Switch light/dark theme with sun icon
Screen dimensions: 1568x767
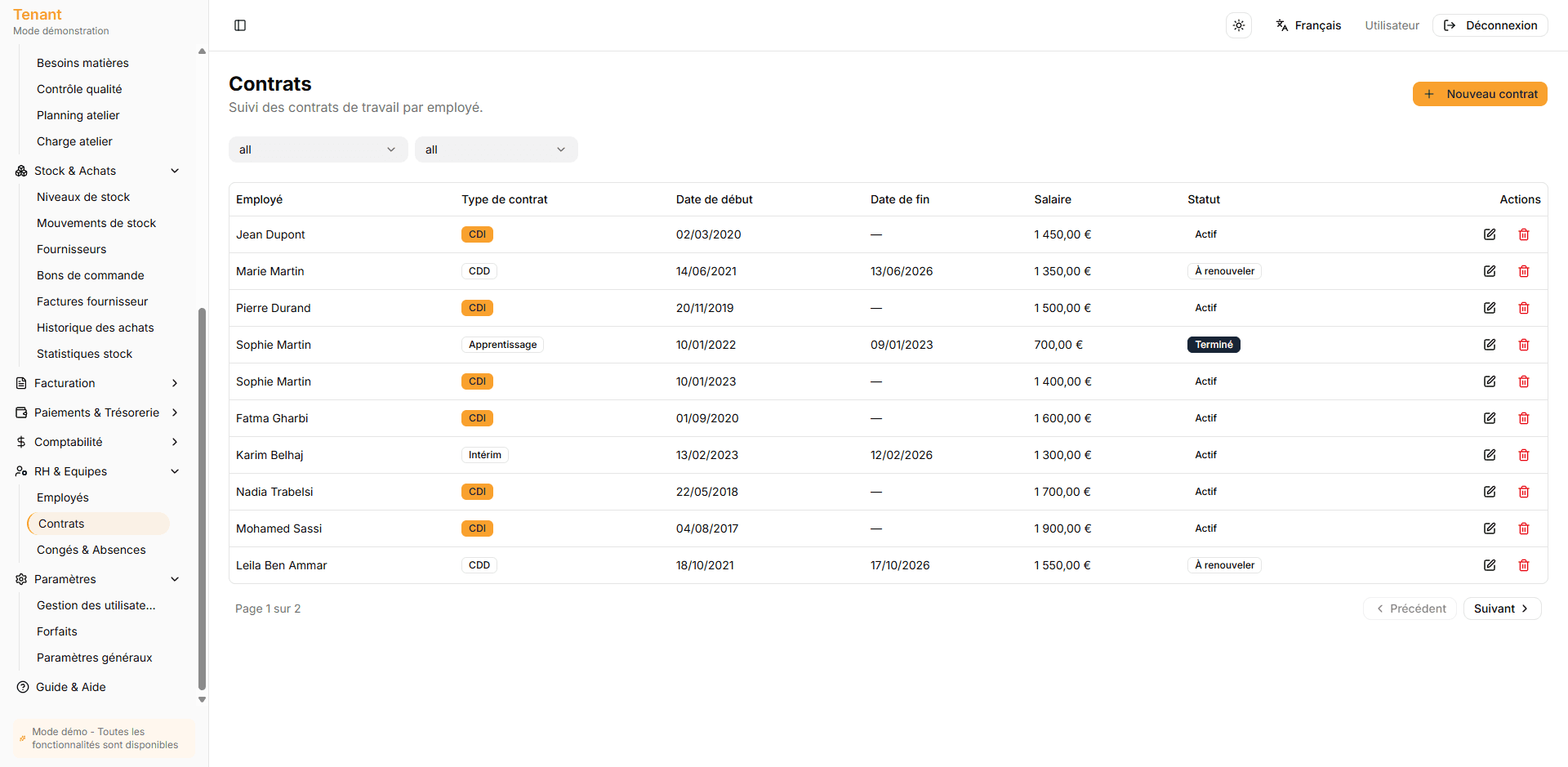click(x=1239, y=25)
